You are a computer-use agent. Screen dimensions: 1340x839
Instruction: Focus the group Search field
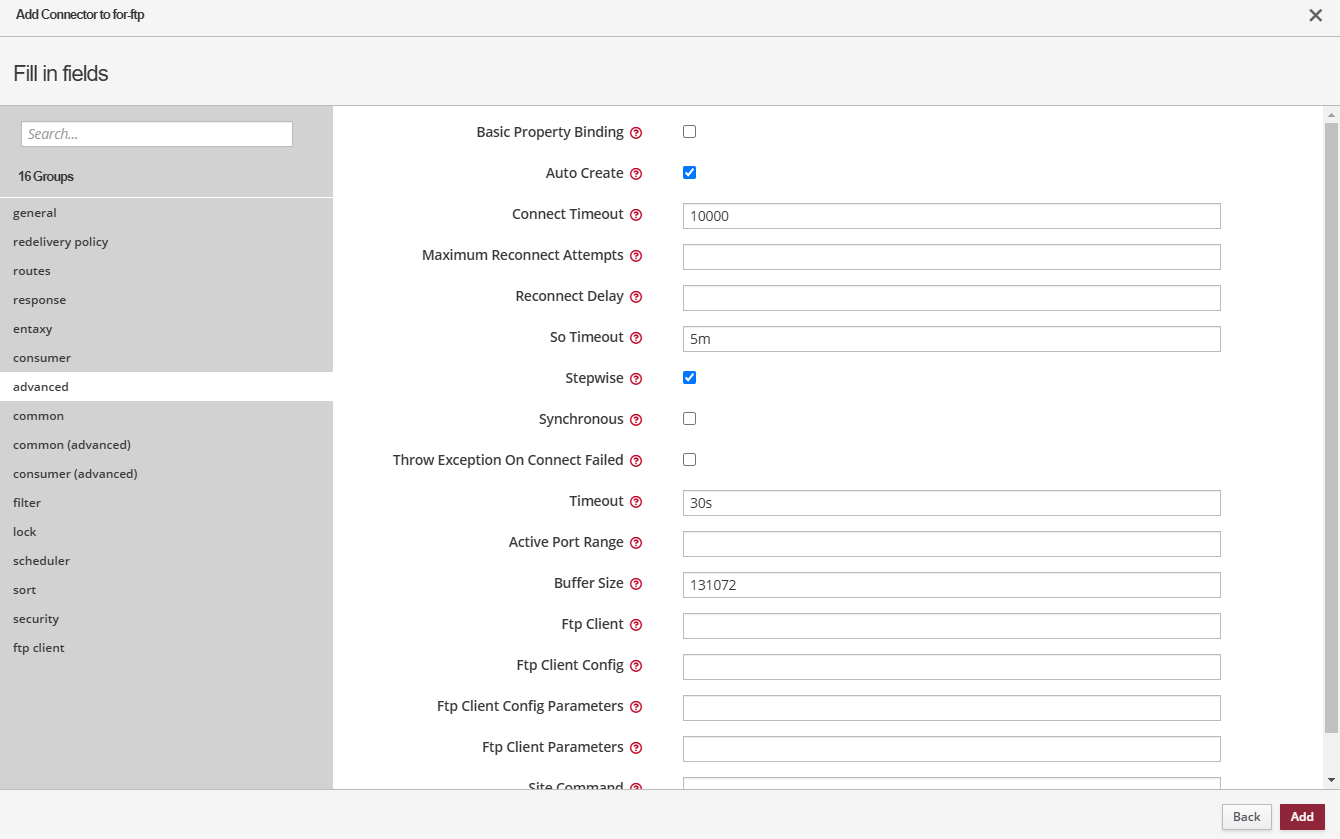[x=157, y=134]
